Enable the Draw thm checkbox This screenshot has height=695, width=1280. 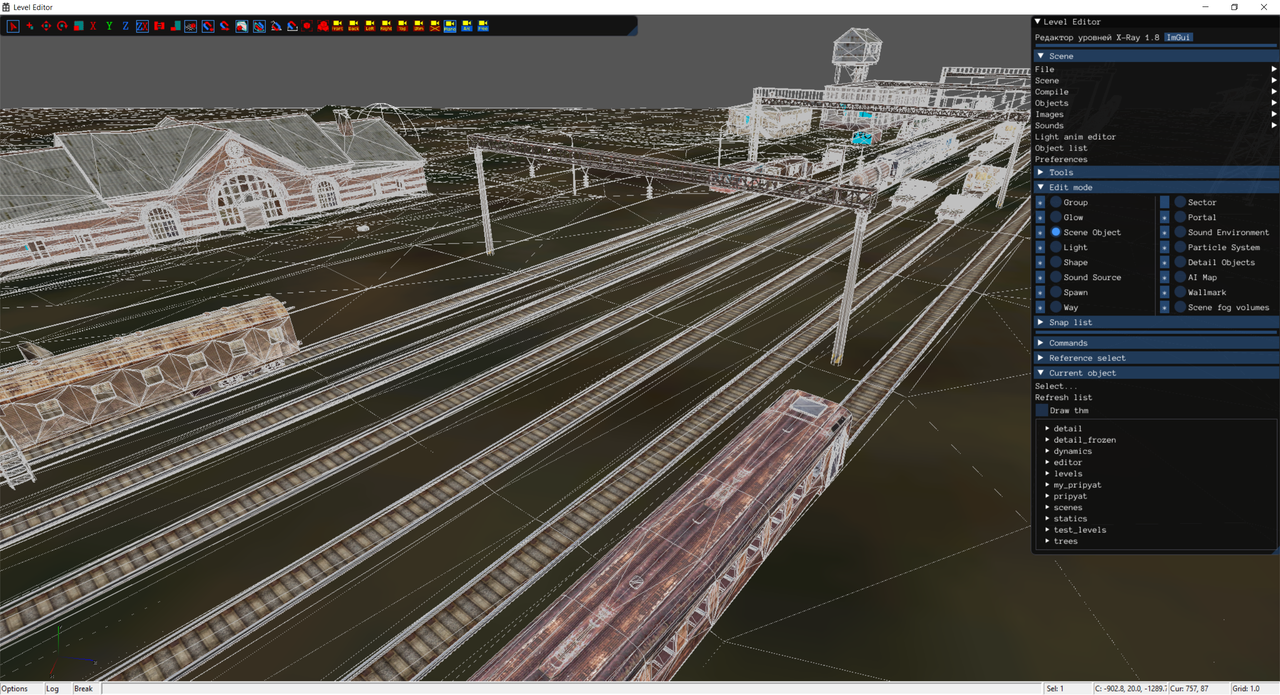coord(1041,410)
